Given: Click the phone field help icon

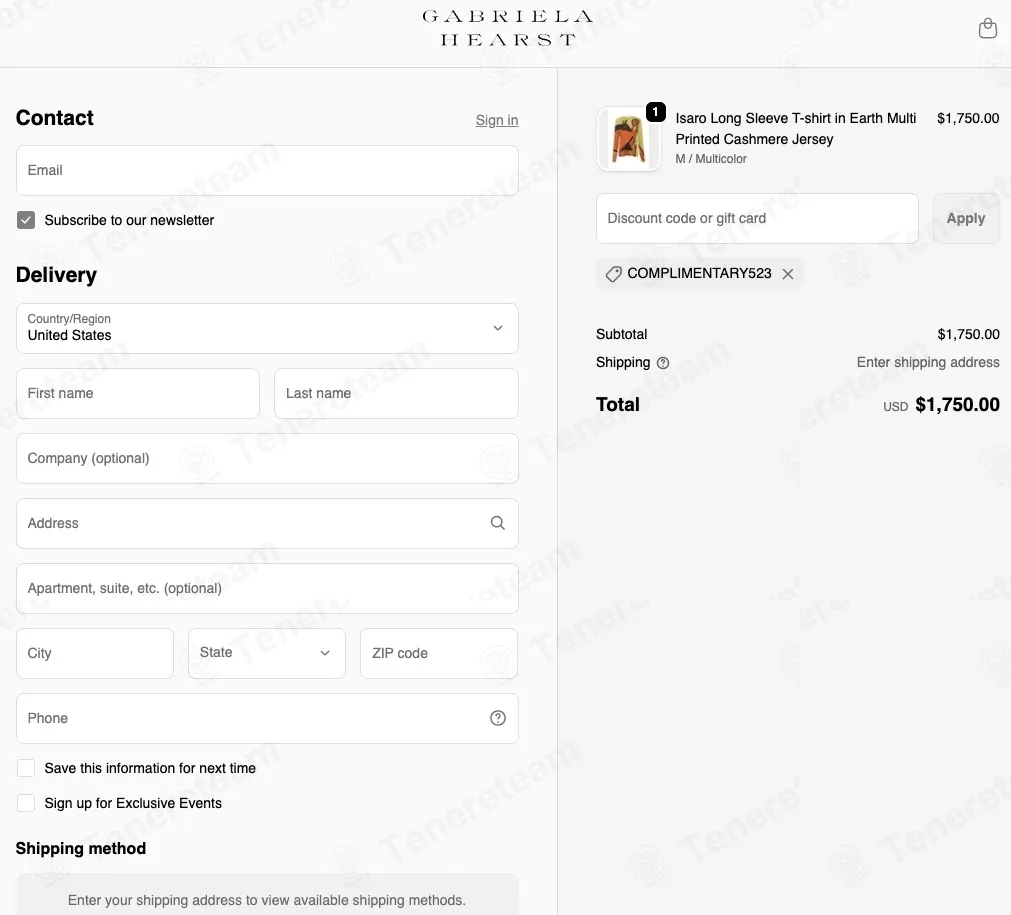Looking at the screenshot, I should coord(497,718).
